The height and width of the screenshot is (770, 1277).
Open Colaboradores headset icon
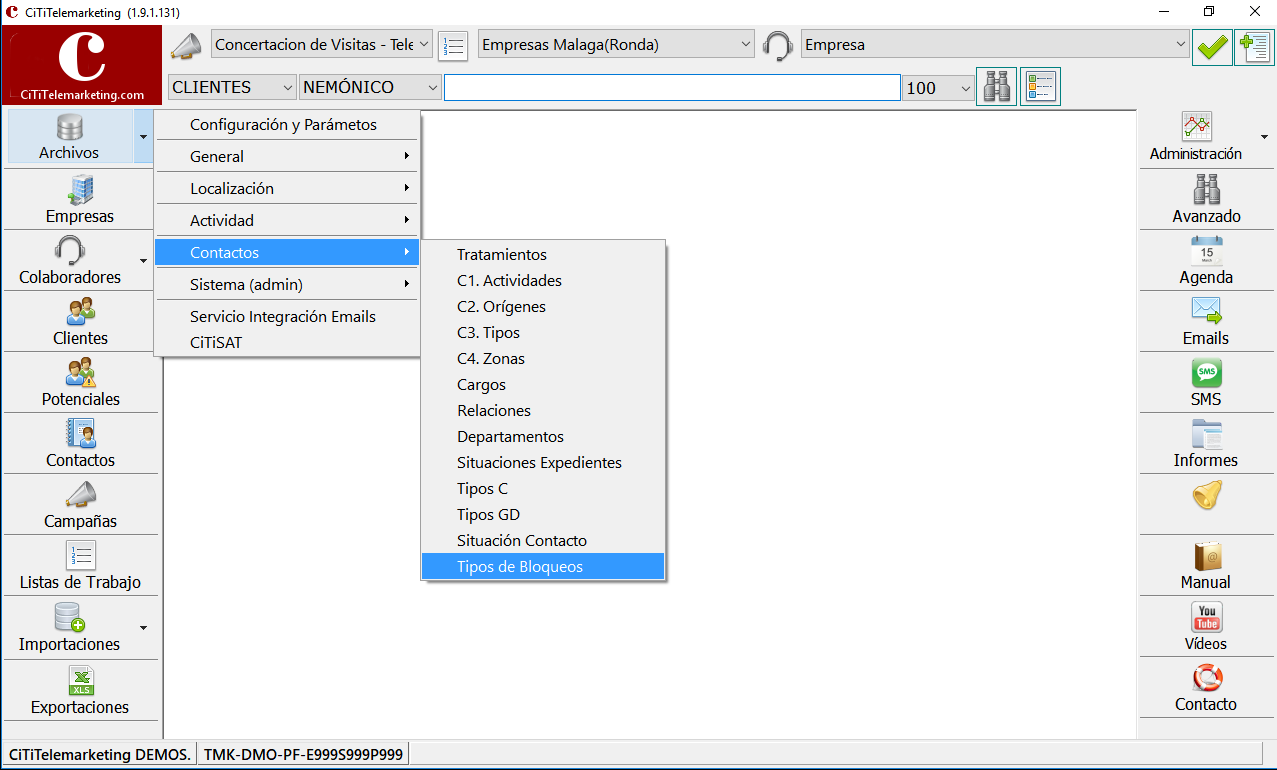pyautogui.click(x=69, y=250)
